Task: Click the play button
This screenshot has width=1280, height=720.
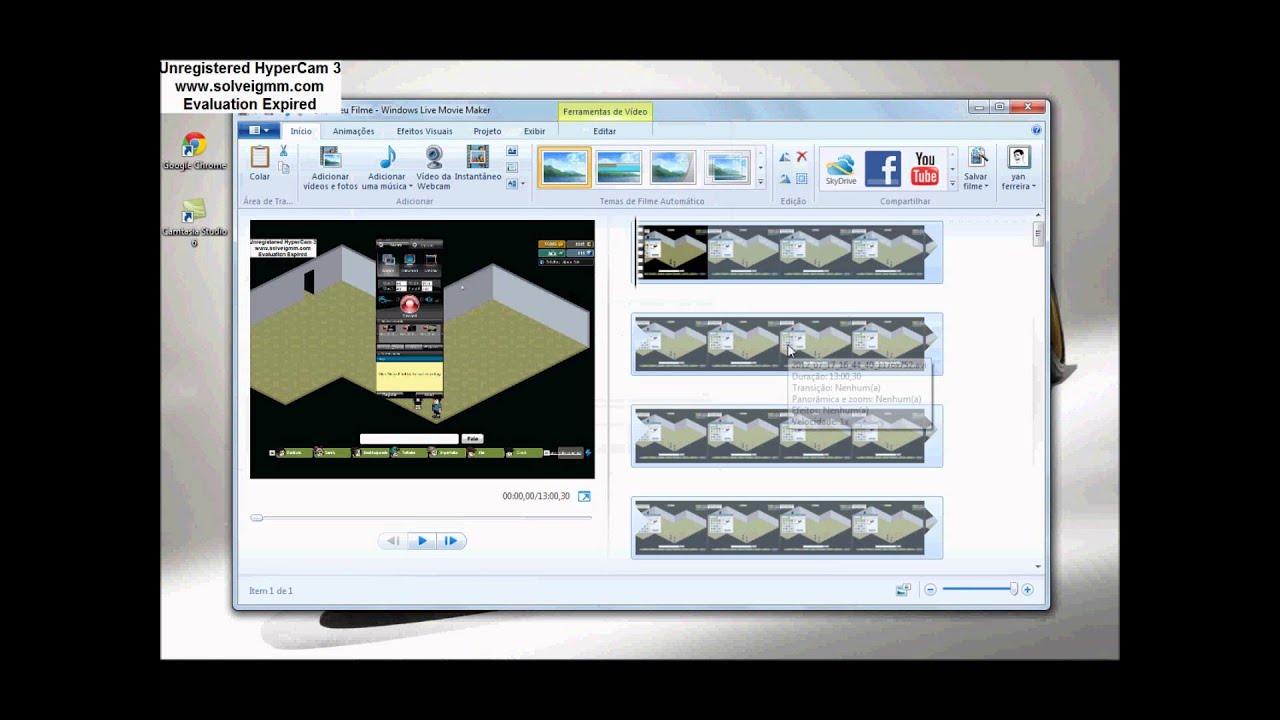Action: click(x=422, y=541)
